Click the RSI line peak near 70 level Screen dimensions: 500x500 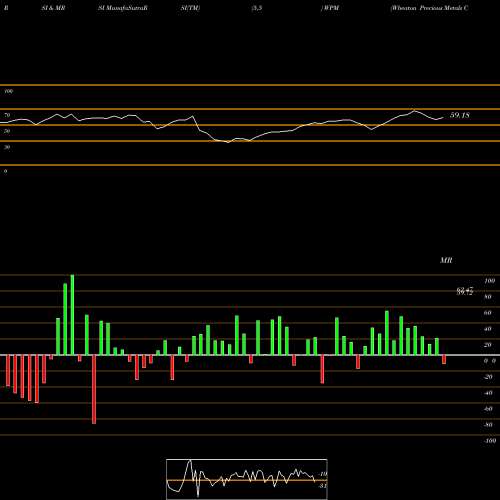(414, 111)
